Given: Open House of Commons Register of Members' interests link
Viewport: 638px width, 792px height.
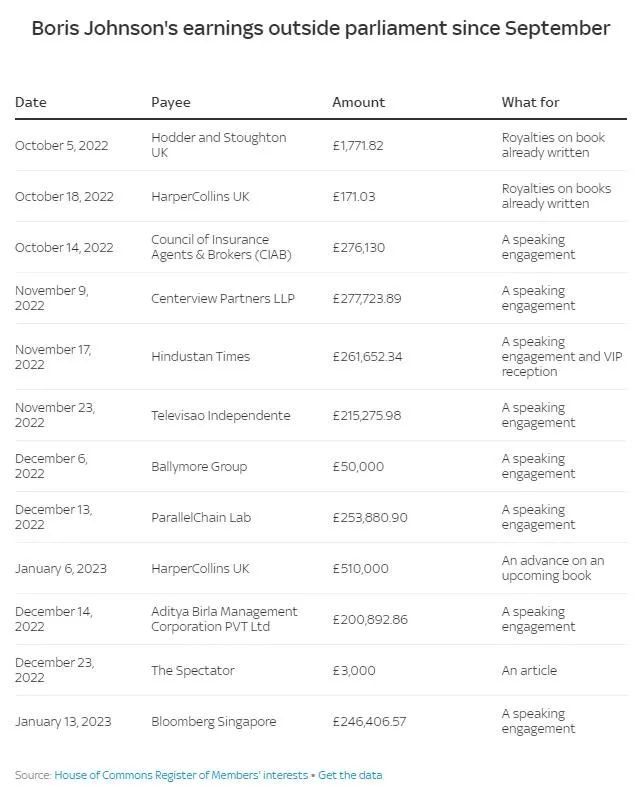Looking at the screenshot, I should click(x=181, y=775).
